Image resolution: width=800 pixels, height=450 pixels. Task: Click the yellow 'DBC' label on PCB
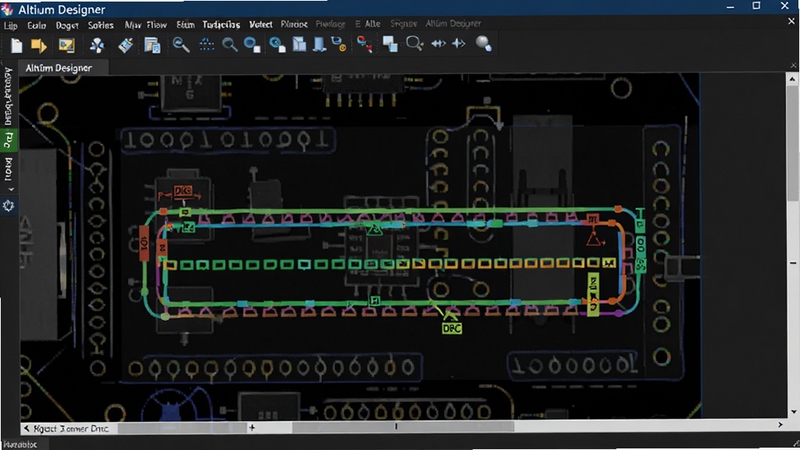452,328
